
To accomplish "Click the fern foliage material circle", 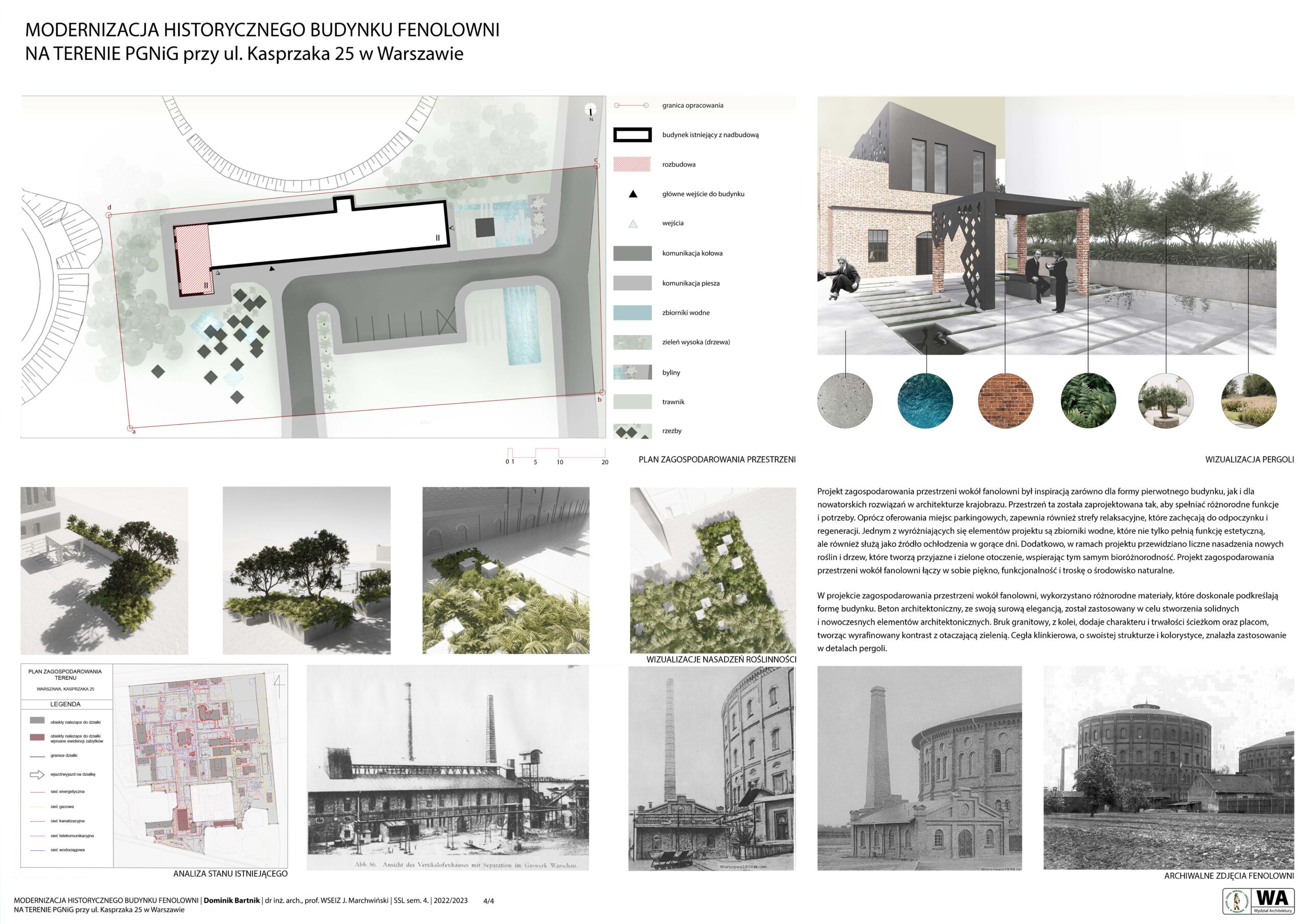I will click(1089, 400).
